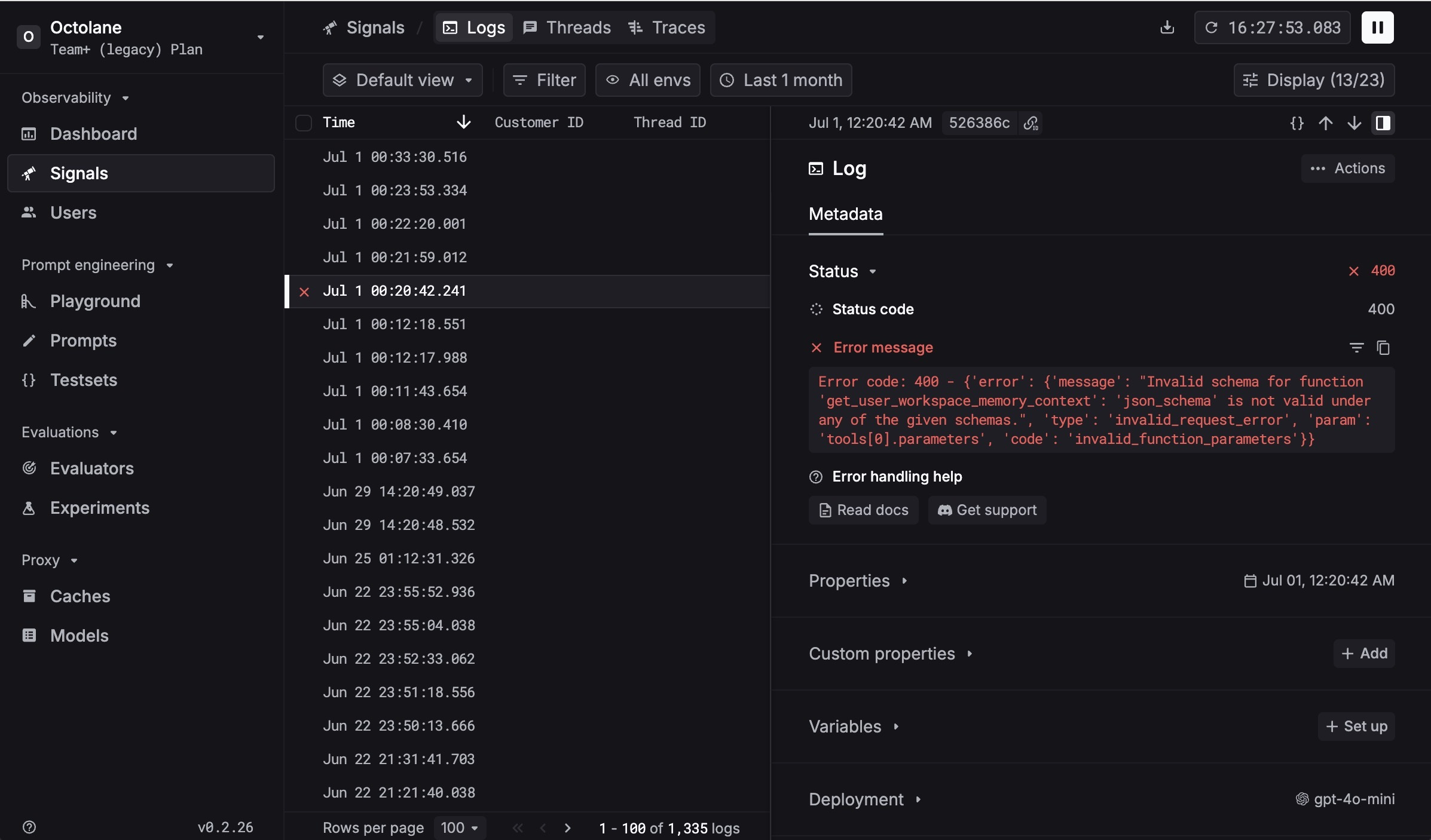Show raw JSON view with braces icon
This screenshot has height=840, width=1431.
point(1297,123)
